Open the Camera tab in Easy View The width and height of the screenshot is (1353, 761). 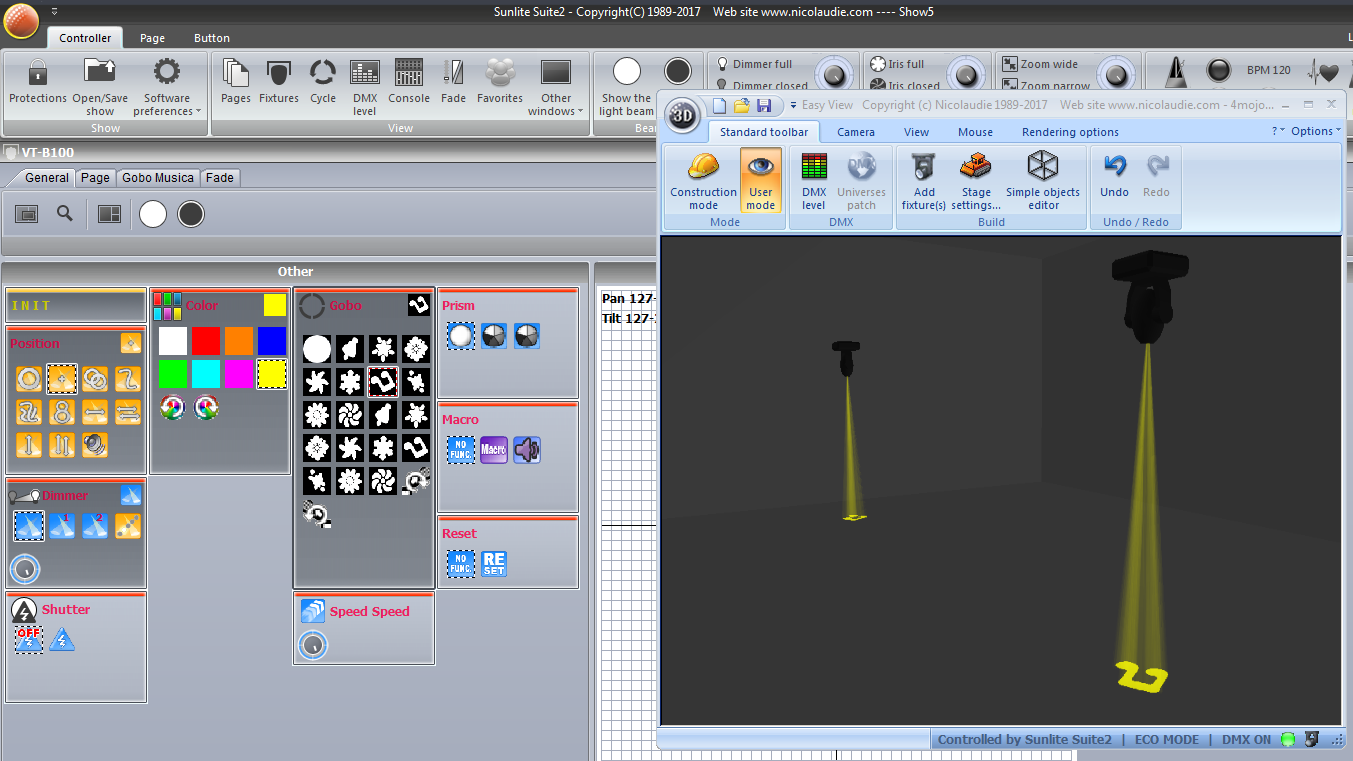pos(856,132)
